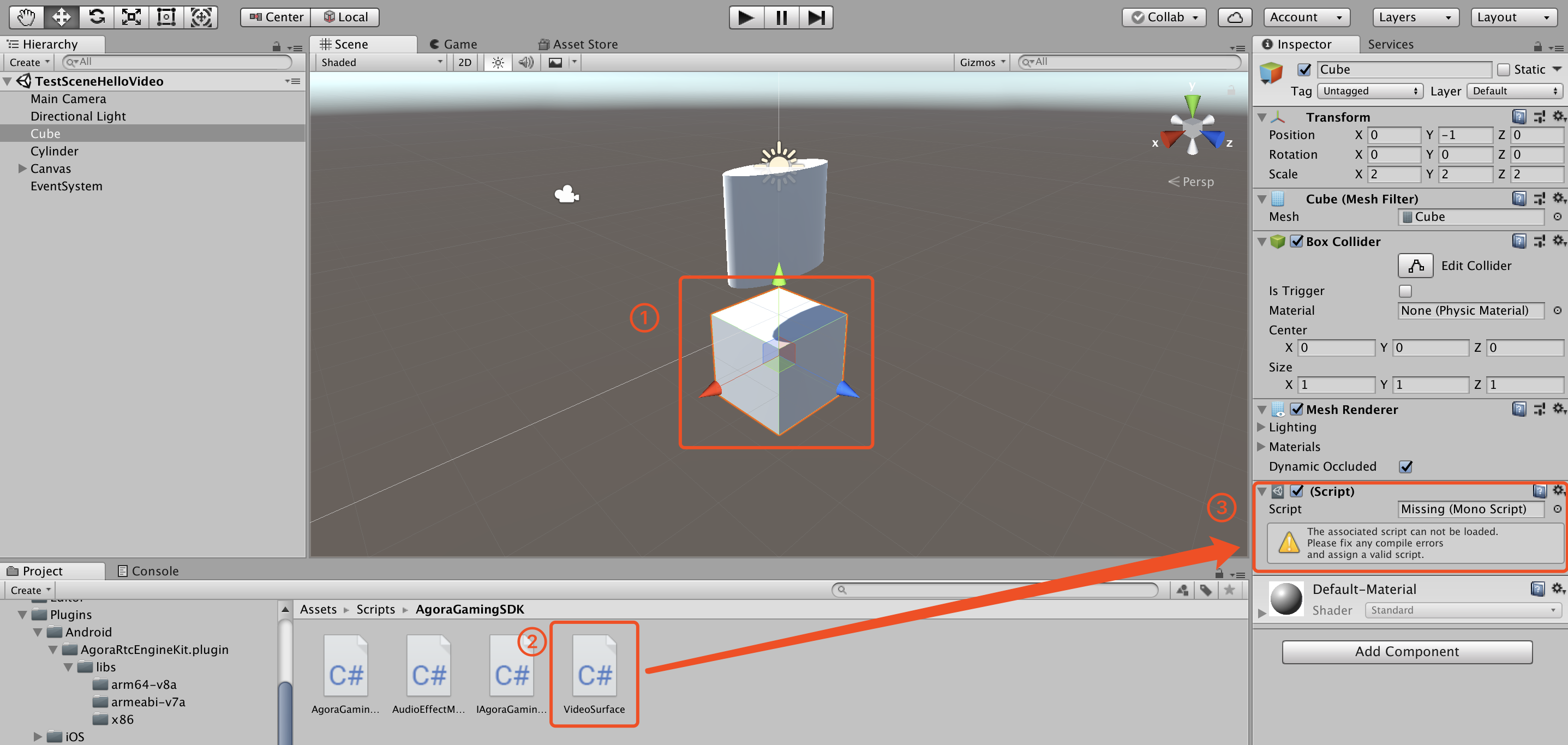Open the cloud services button
The image size is (1568, 745).
1235,17
